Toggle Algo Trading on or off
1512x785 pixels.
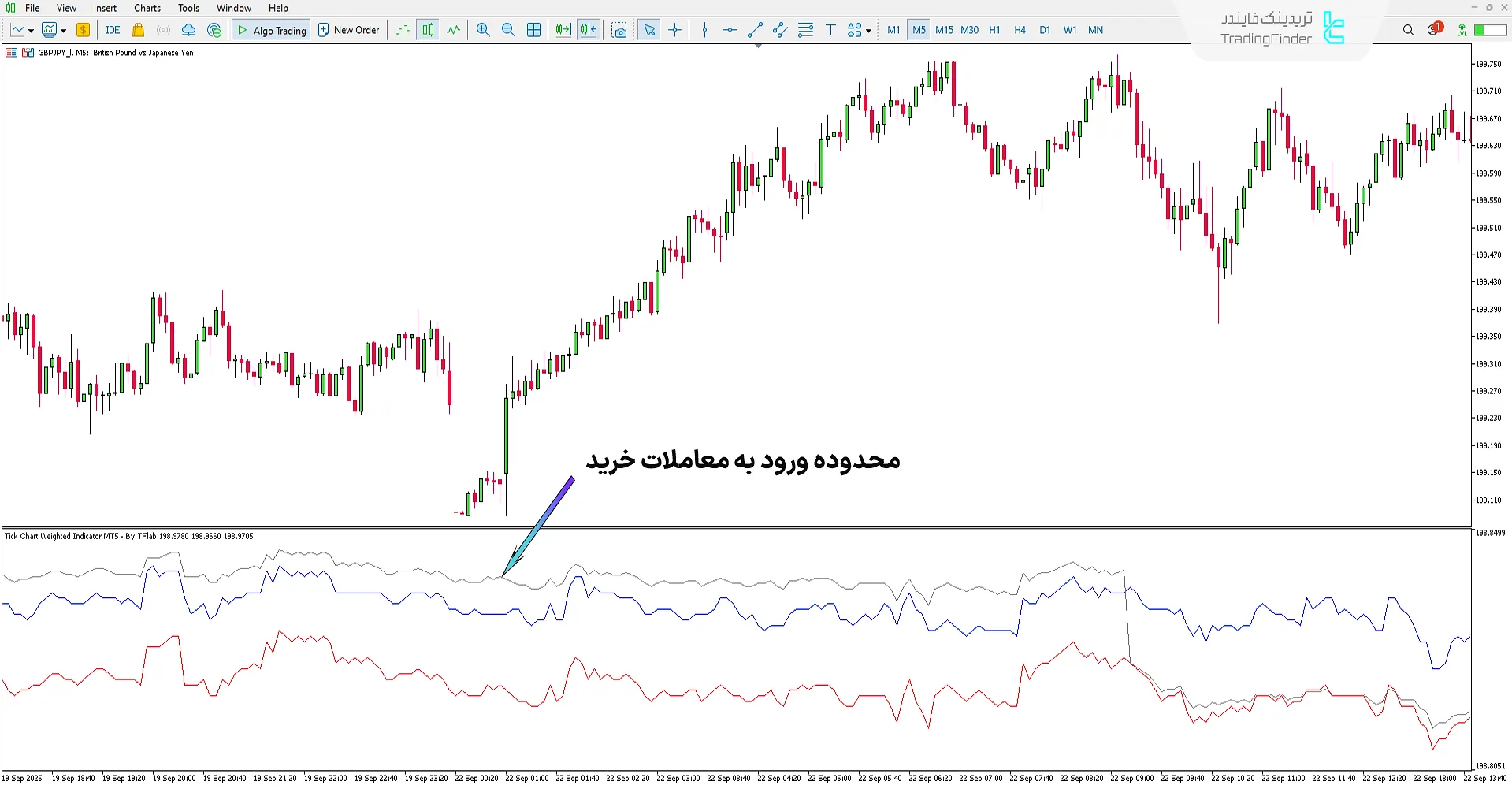click(271, 30)
